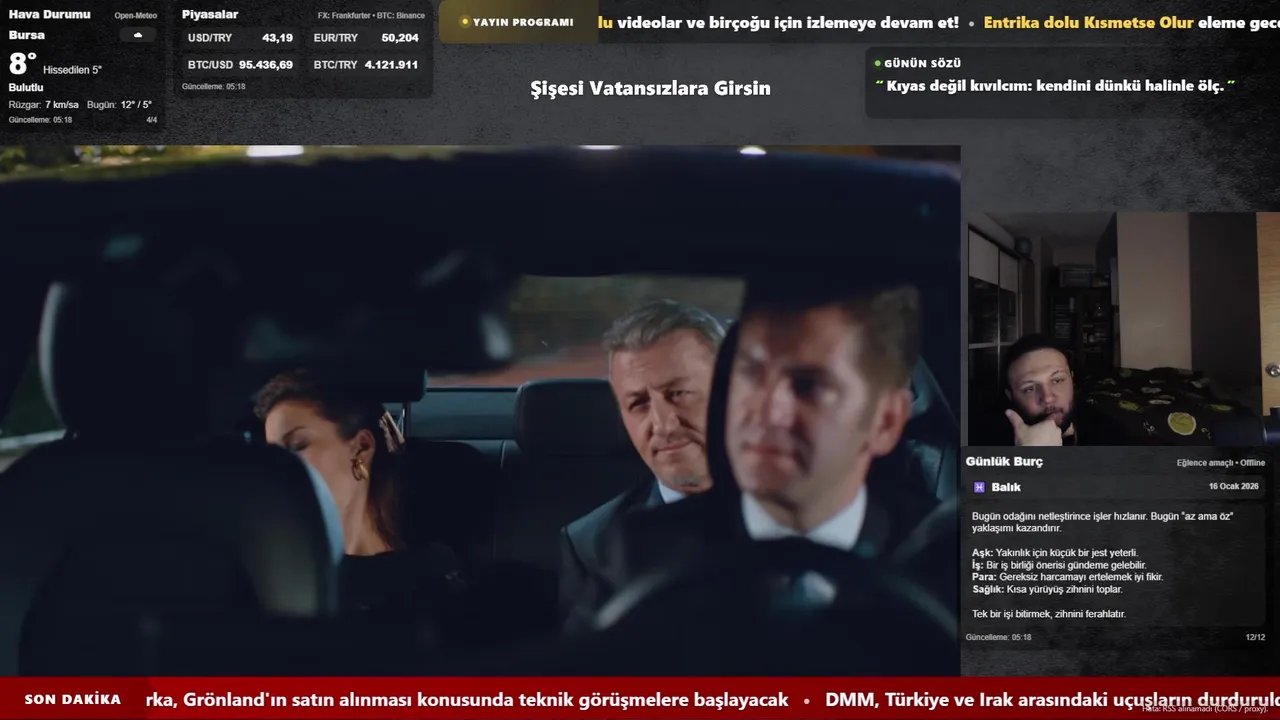Select the EUR/TRY rate cell
Viewport: 1280px width, 720px height.
point(366,38)
